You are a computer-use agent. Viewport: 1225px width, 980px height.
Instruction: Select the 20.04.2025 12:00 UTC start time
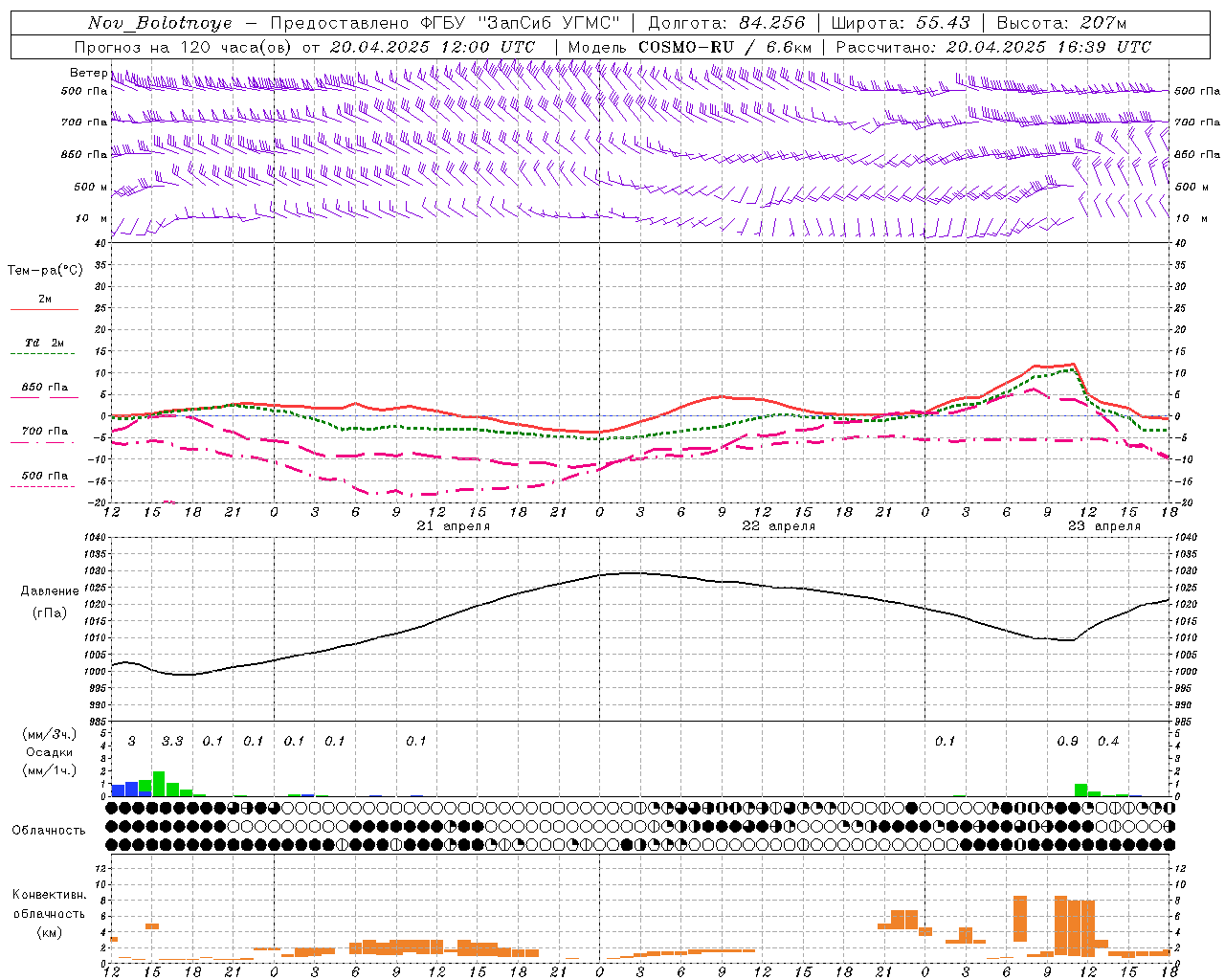click(x=433, y=47)
